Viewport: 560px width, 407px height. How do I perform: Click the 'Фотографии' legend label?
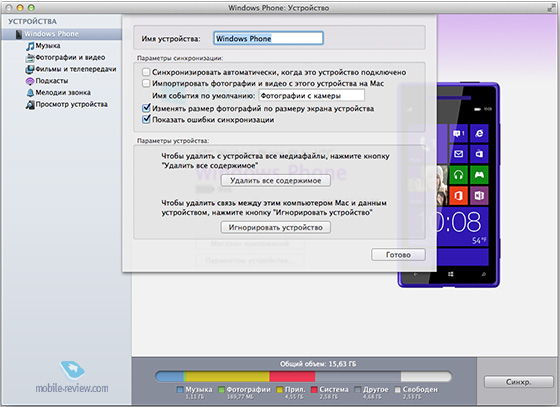click(x=249, y=390)
